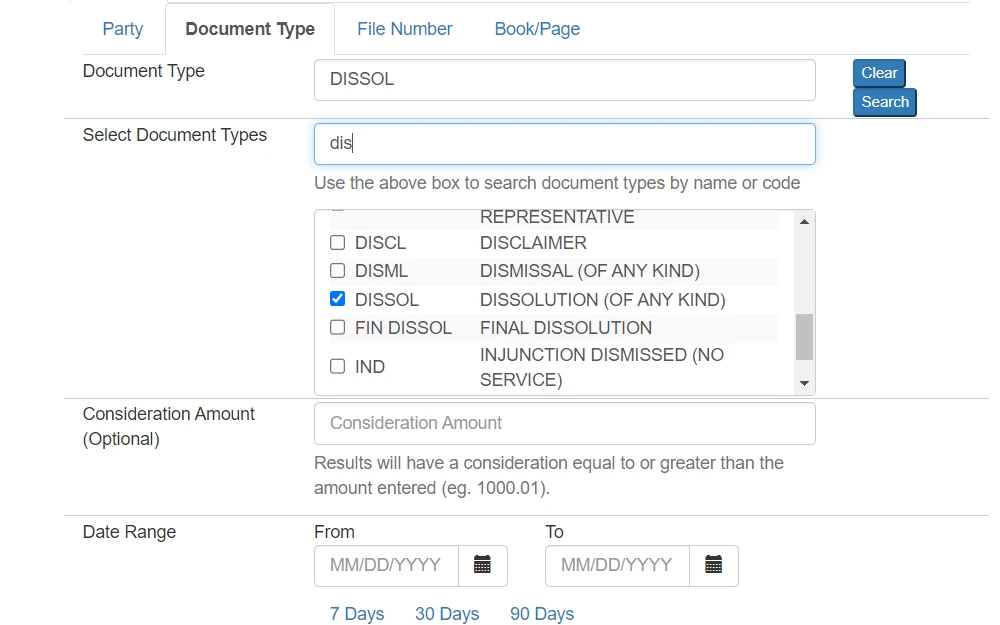This screenshot has width=1000, height=625.
Task: Uncheck the DISSOL Dissolution checkbox
Action: (337, 299)
